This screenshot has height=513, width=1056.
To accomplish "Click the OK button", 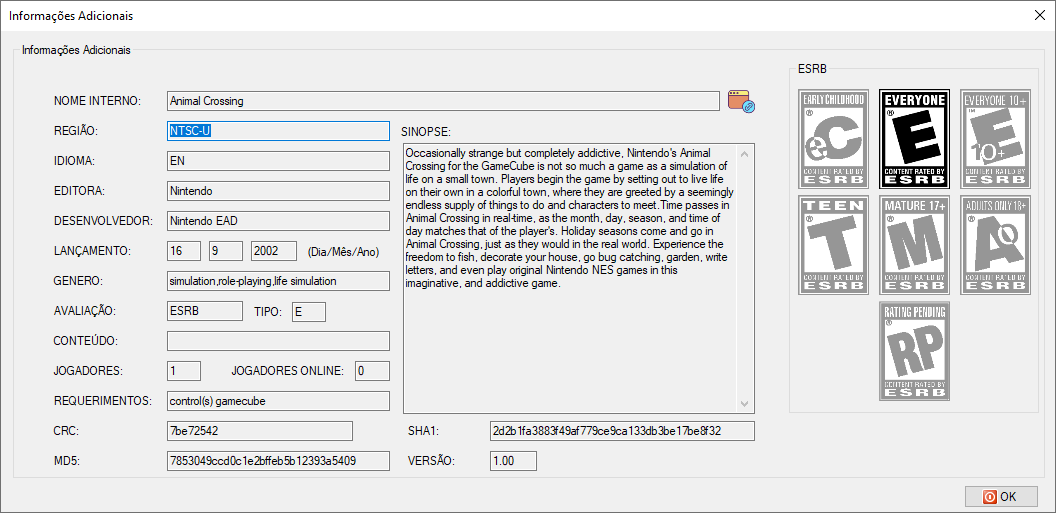I will pyautogui.click(x=1001, y=497).
